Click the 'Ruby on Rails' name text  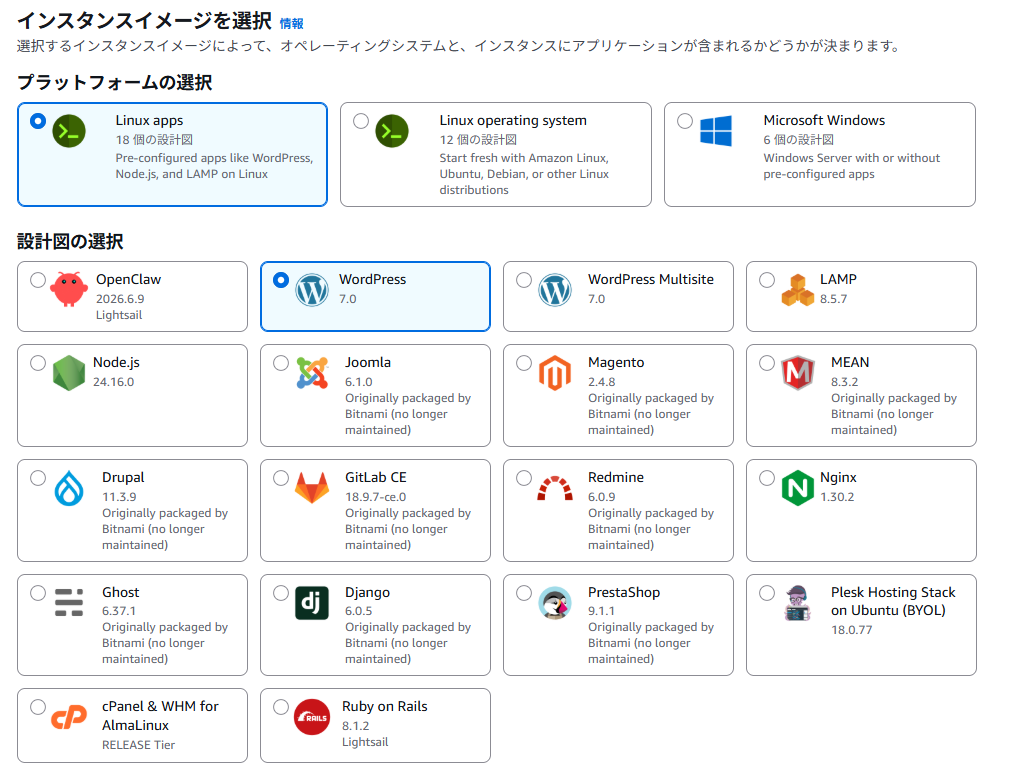385,706
